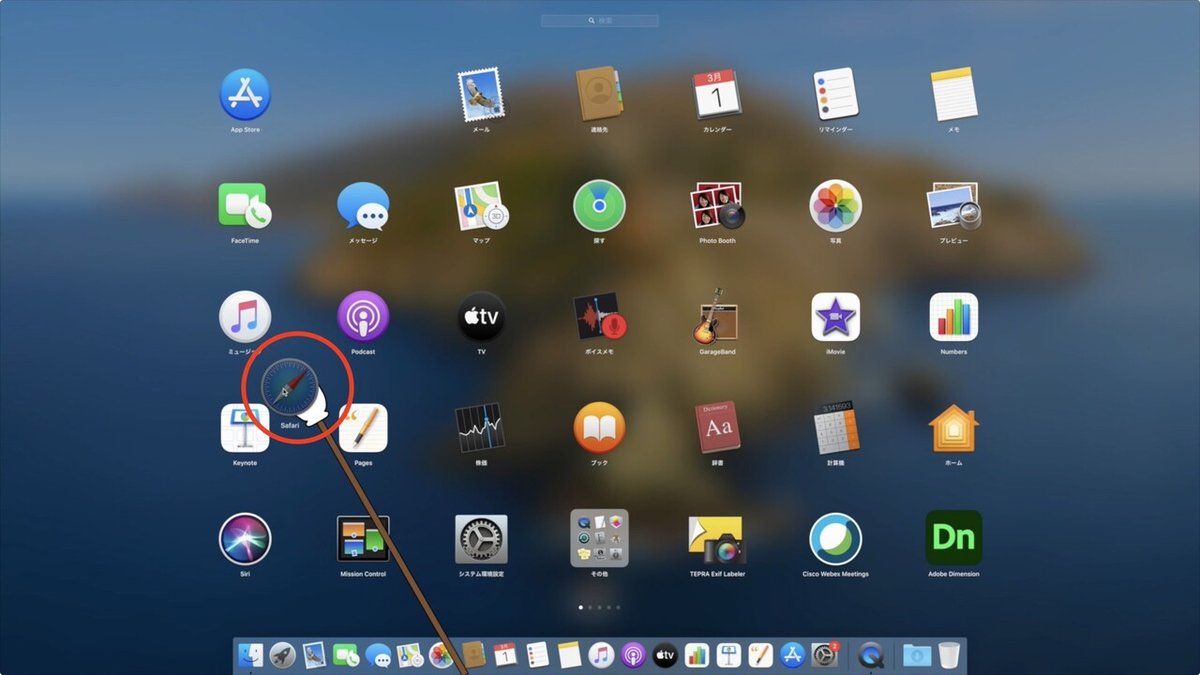Open the Contacts app in Launchpad
The width and height of the screenshot is (1200, 675).
[x=599, y=95]
